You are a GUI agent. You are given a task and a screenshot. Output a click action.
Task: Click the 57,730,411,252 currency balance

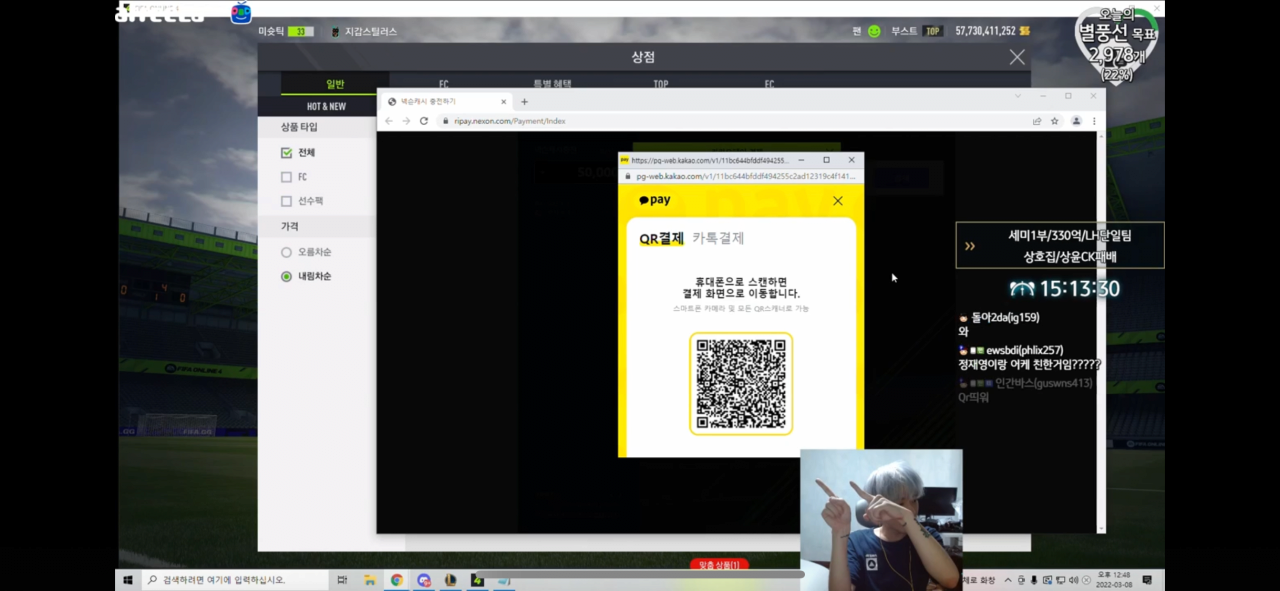[985, 31]
